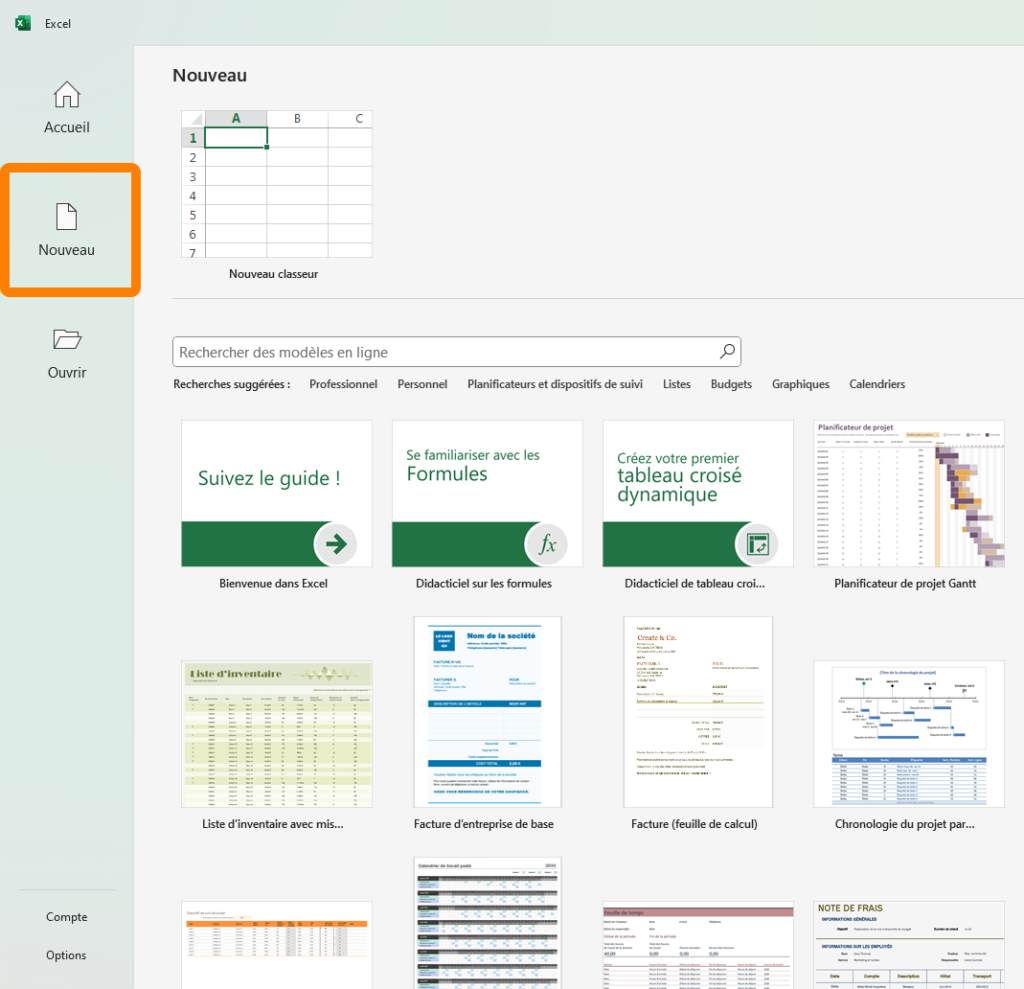Open the Note de frais template

point(909,945)
